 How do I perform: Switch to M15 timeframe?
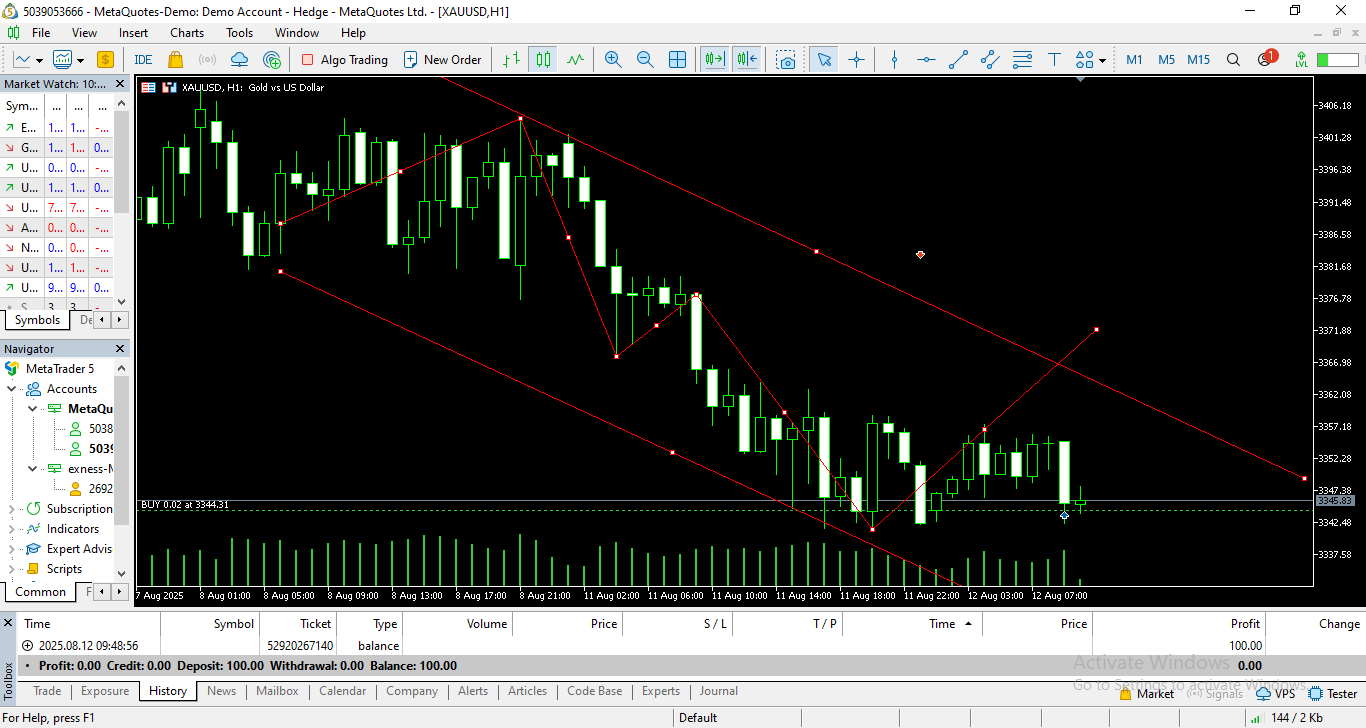(1198, 60)
